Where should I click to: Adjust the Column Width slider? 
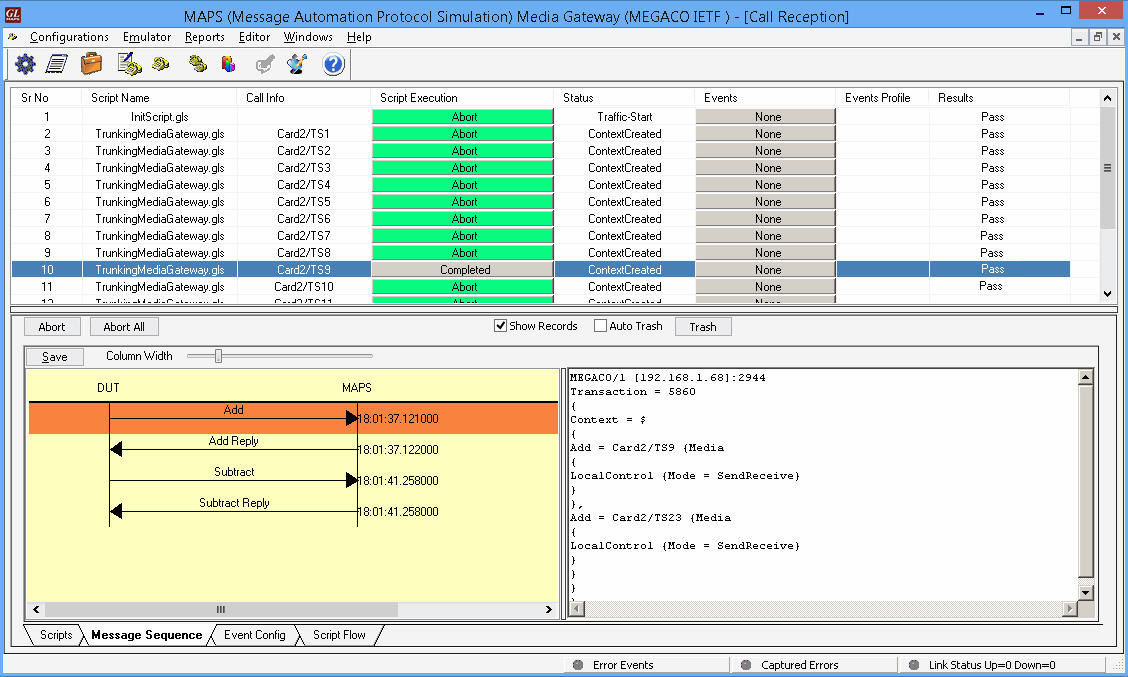[x=218, y=355]
